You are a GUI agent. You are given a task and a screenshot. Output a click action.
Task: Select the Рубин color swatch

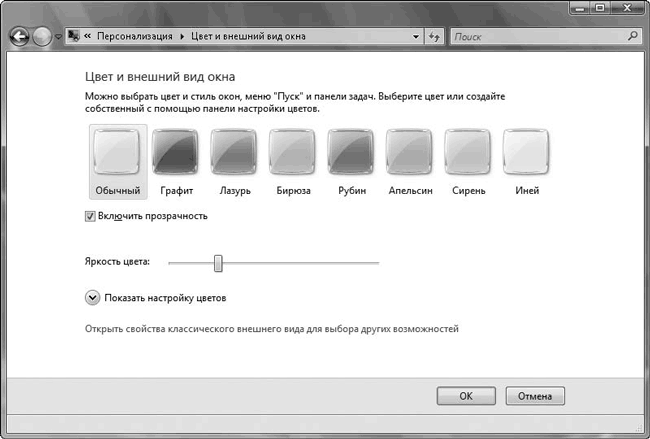pos(352,153)
